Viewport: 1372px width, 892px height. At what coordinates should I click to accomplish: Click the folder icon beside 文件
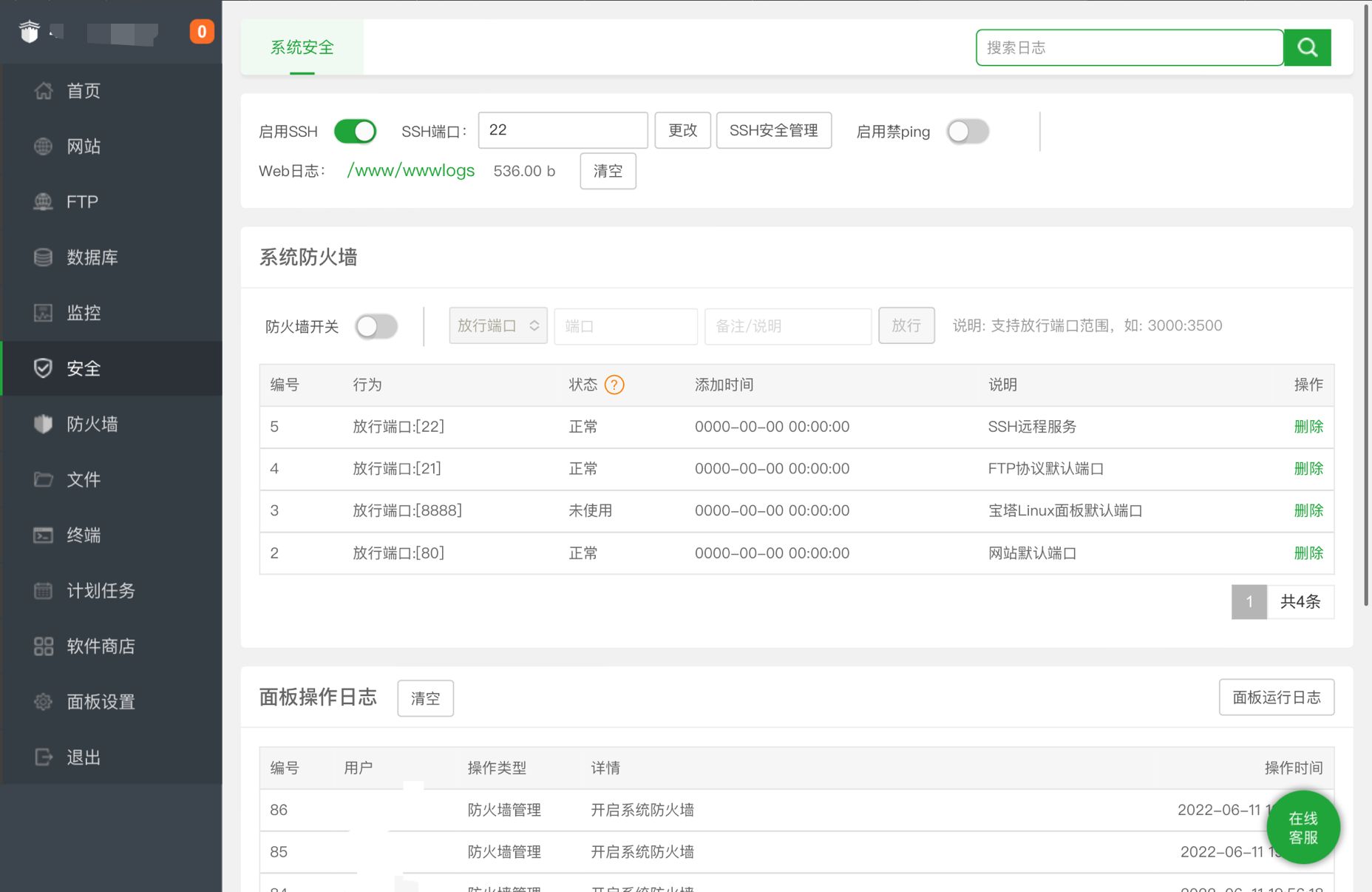coord(44,479)
